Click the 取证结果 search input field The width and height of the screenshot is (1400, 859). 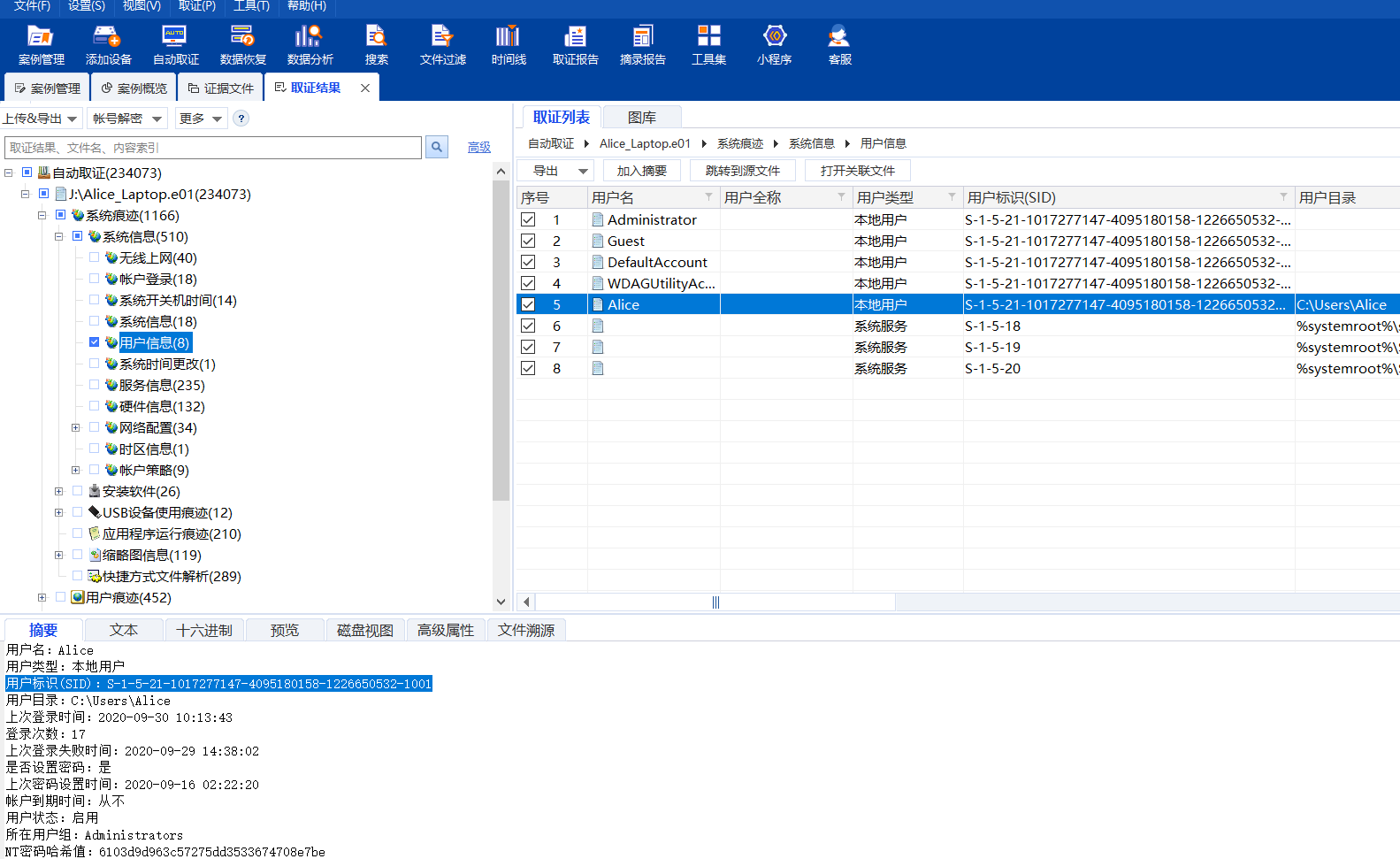click(x=213, y=147)
